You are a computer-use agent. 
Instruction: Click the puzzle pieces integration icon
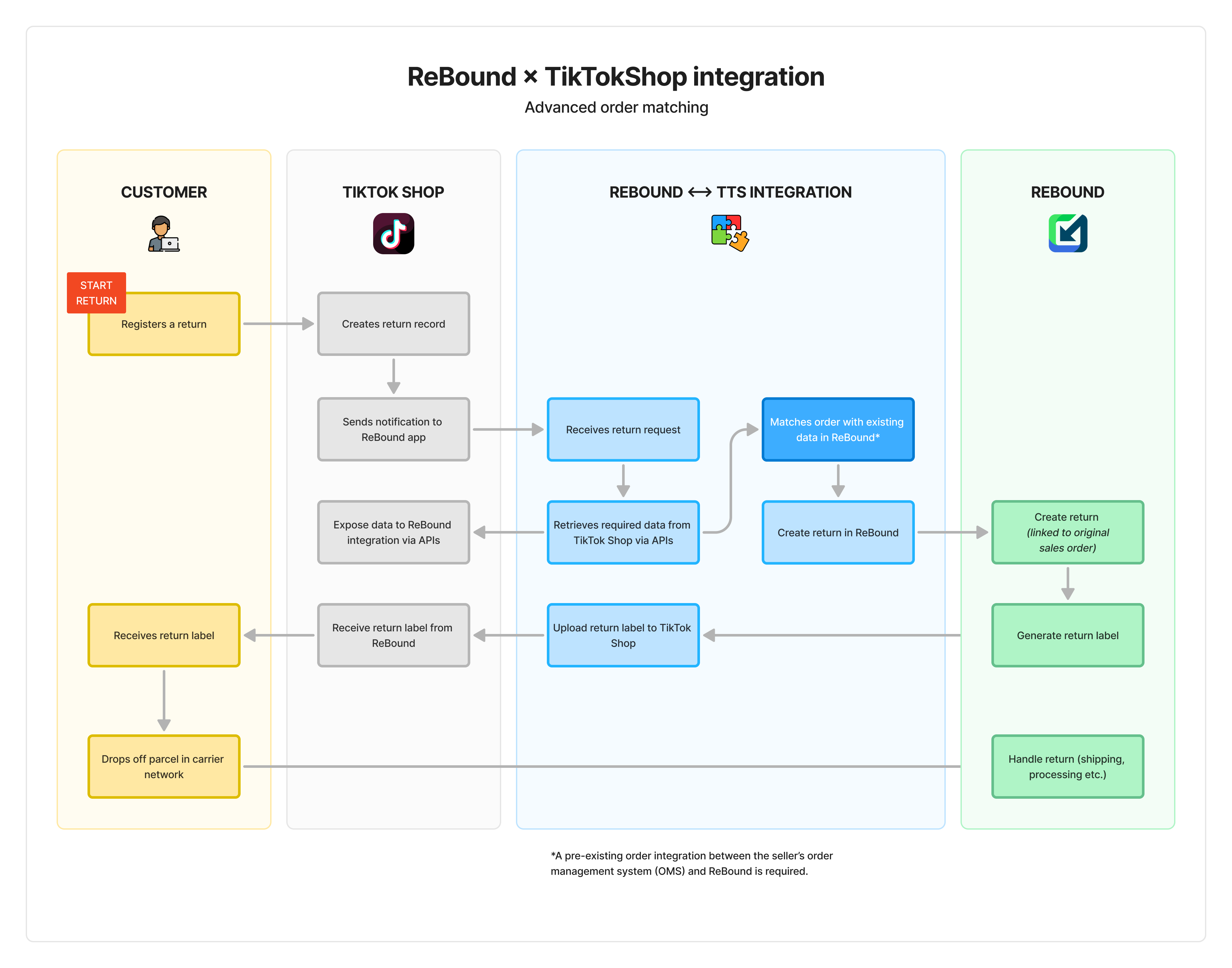coord(730,233)
